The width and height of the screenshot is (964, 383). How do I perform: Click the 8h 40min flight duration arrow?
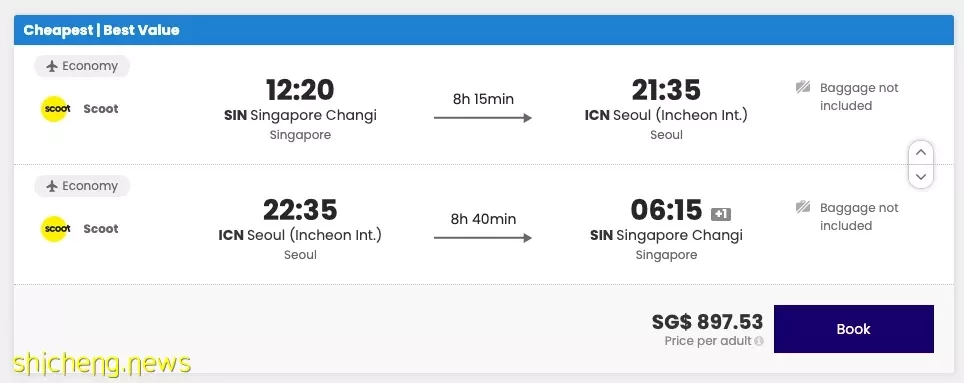point(483,238)
